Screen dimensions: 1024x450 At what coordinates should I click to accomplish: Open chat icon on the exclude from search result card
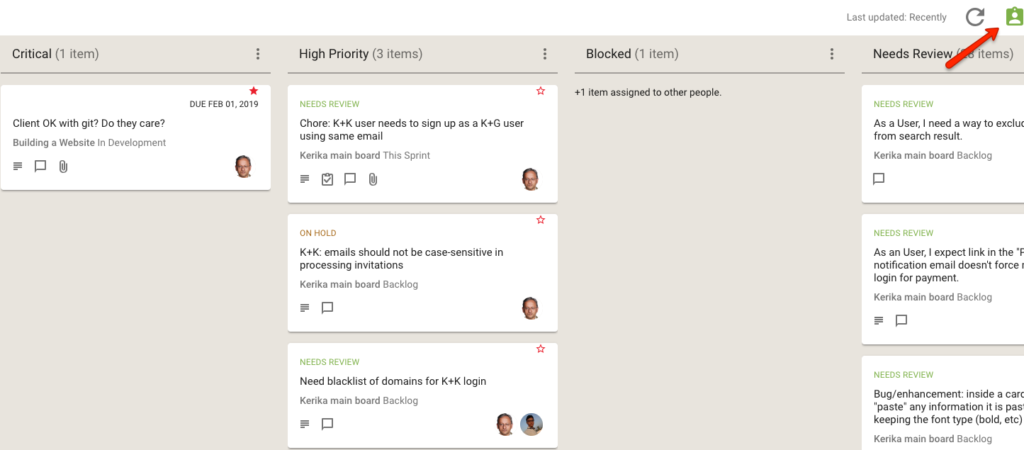[879, 179]
